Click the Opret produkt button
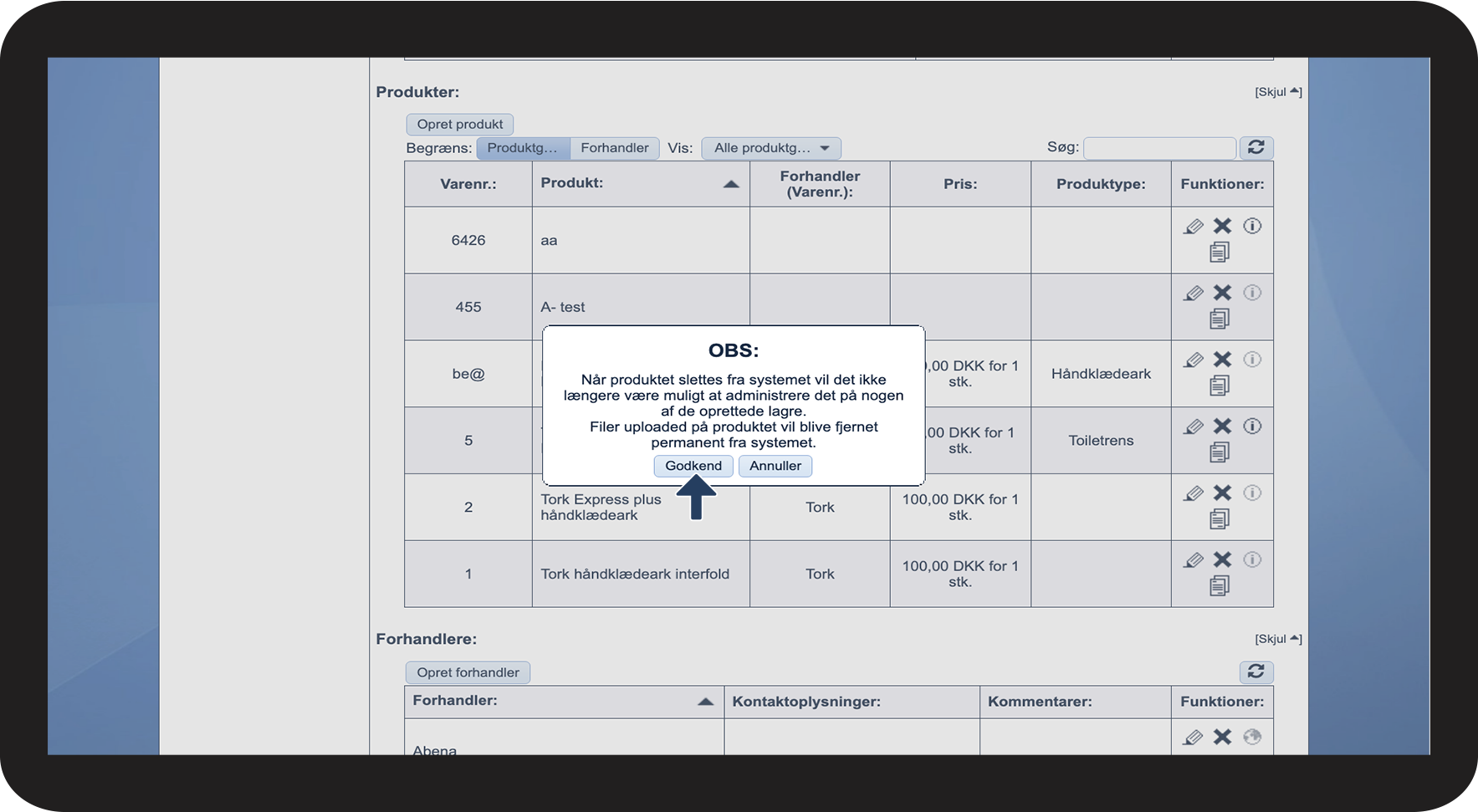Screen dimensions: 1478x812 [459, 125]
